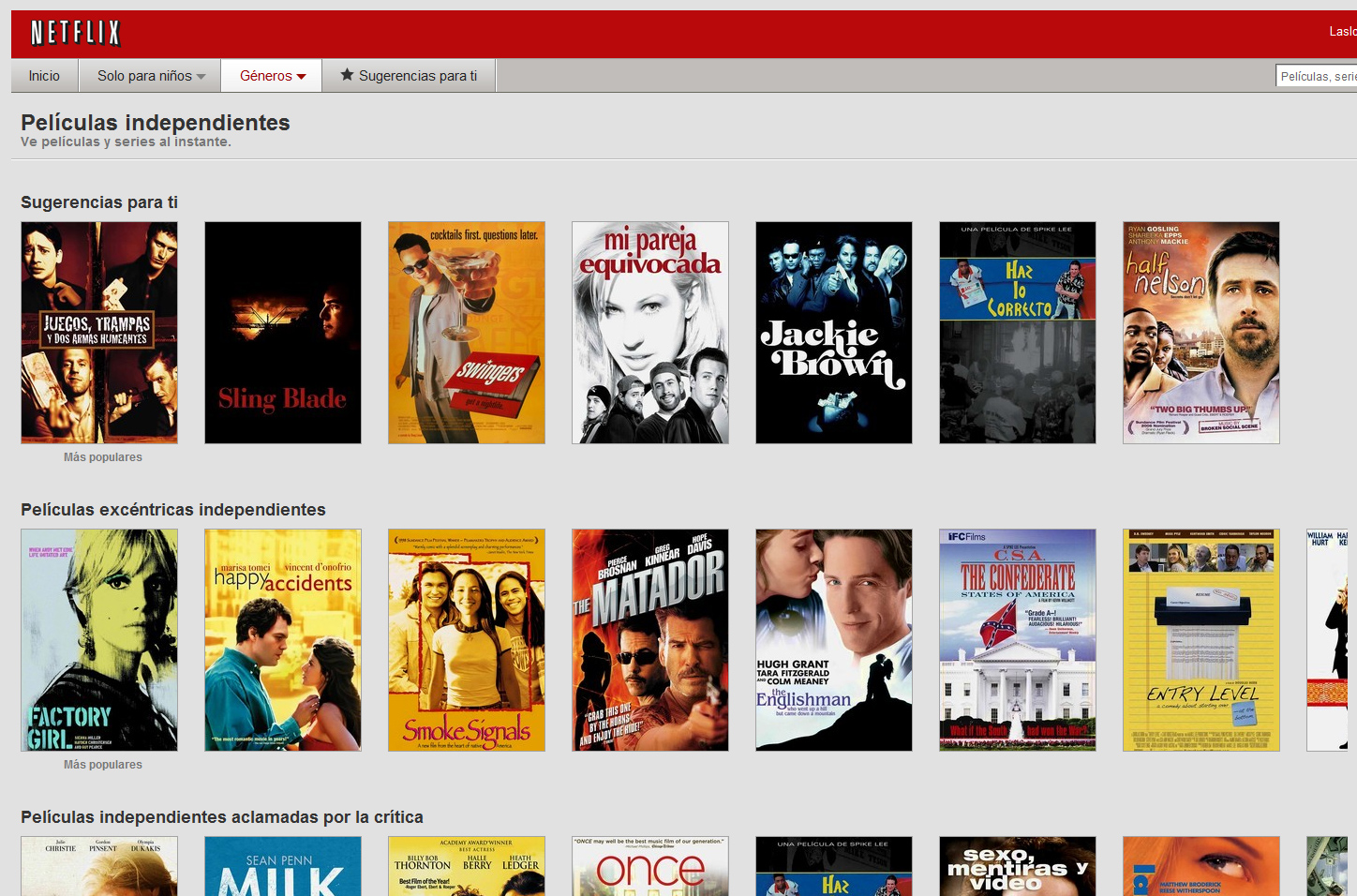Expand the Solo para niños dropdown

150,76
